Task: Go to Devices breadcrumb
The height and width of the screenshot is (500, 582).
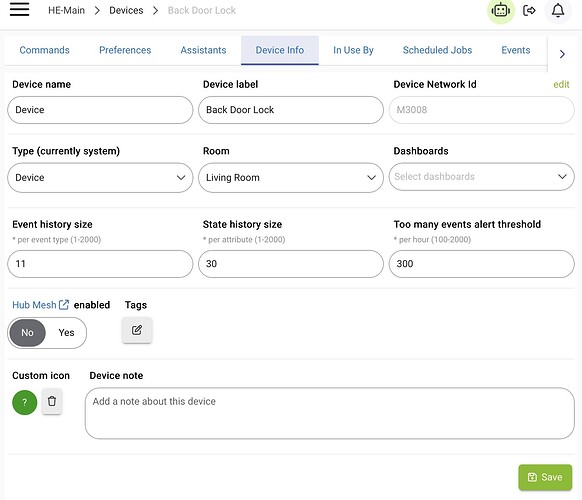Action: [126, 10]
